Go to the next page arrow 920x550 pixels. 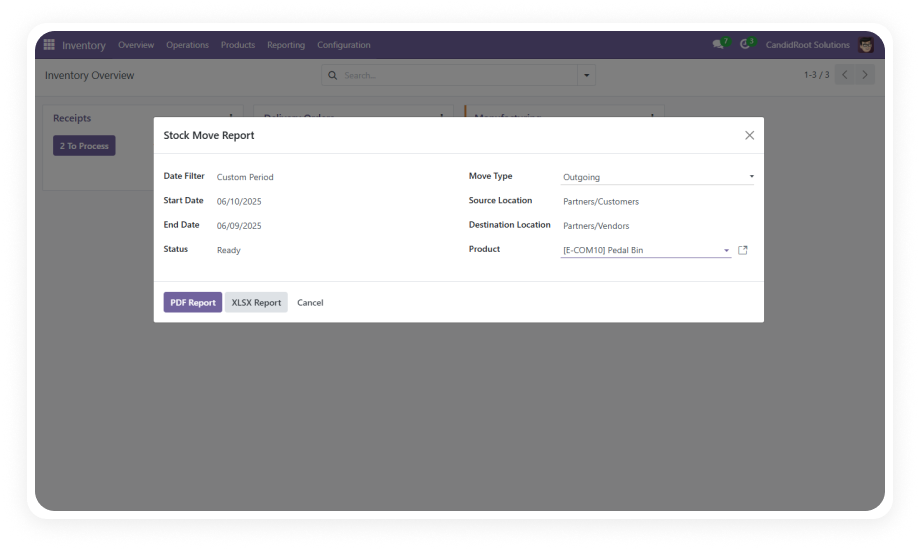(x=865, y=75)
